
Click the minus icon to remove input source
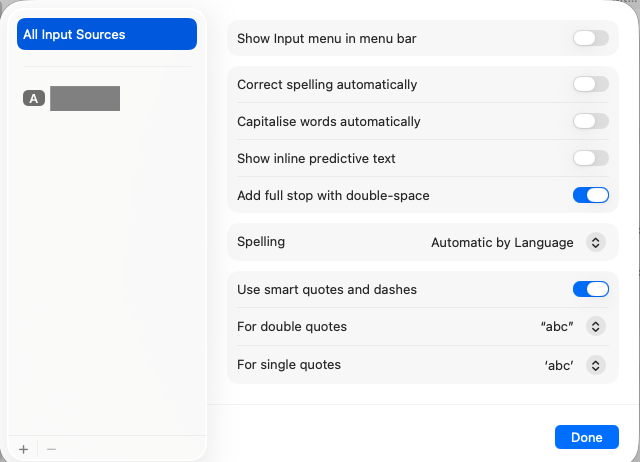pos(51,449)
